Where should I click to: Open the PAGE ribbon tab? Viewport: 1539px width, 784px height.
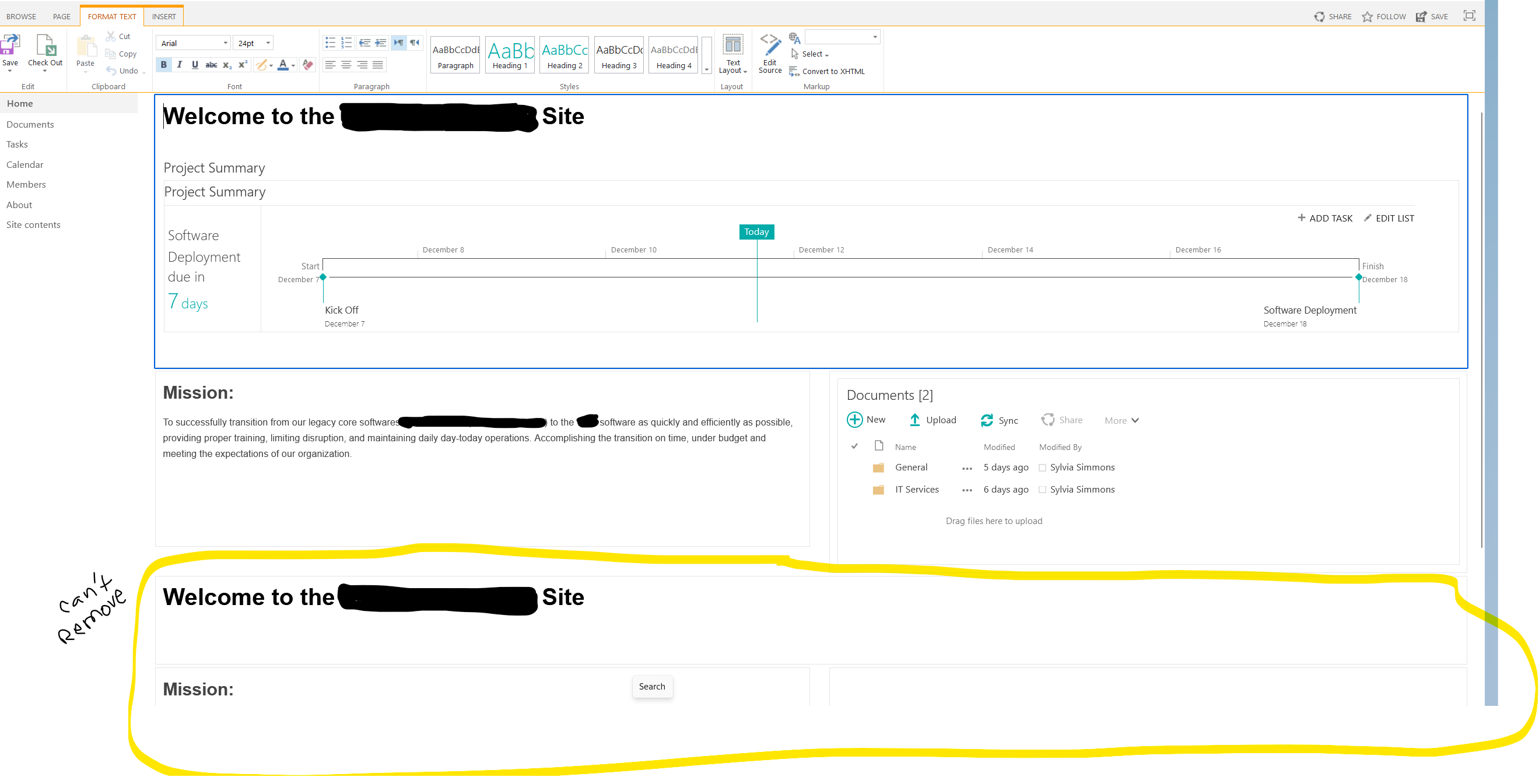pyautogui.click(x=62, y=16)
